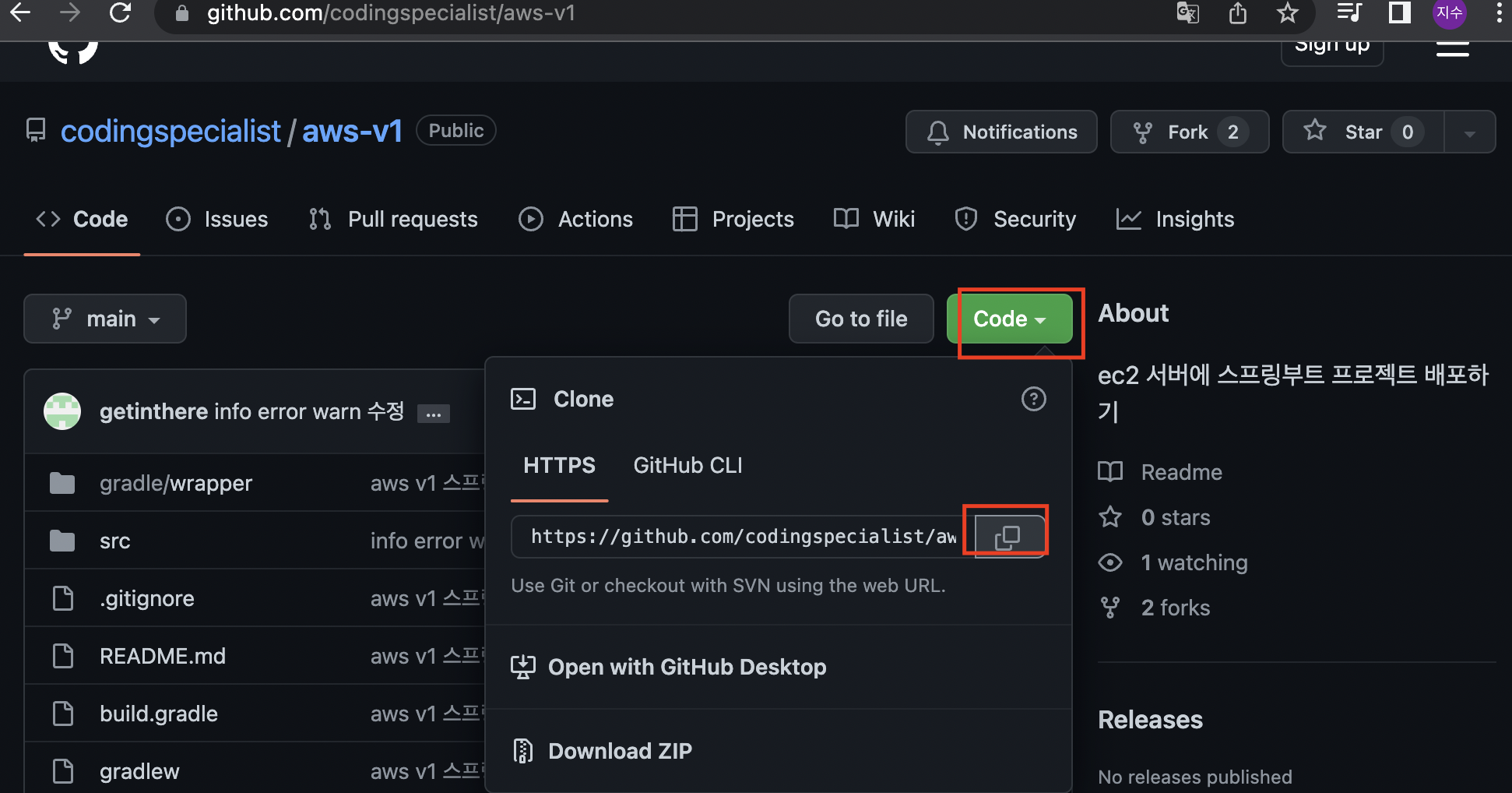Click the clone URL input field

(x=743, y=537)
